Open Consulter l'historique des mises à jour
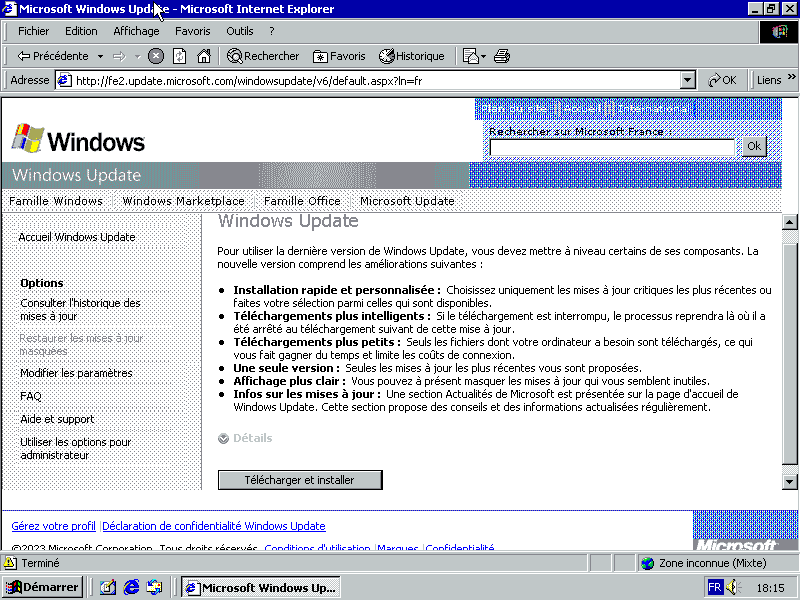Image resolution: width=800 pixels, height=600 pixels. 80,310
